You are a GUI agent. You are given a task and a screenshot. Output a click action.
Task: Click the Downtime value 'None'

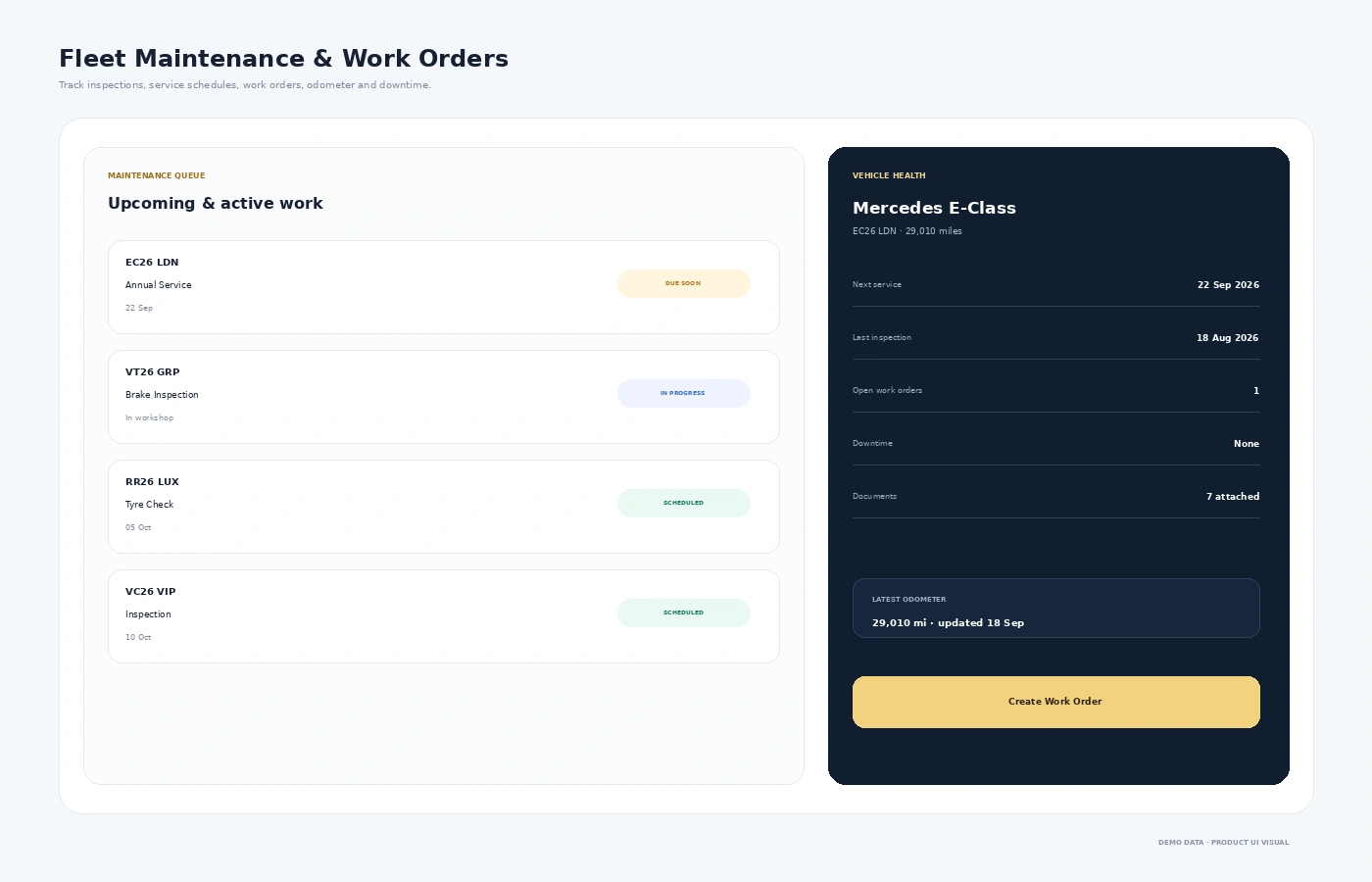(x=1247, y=444)
